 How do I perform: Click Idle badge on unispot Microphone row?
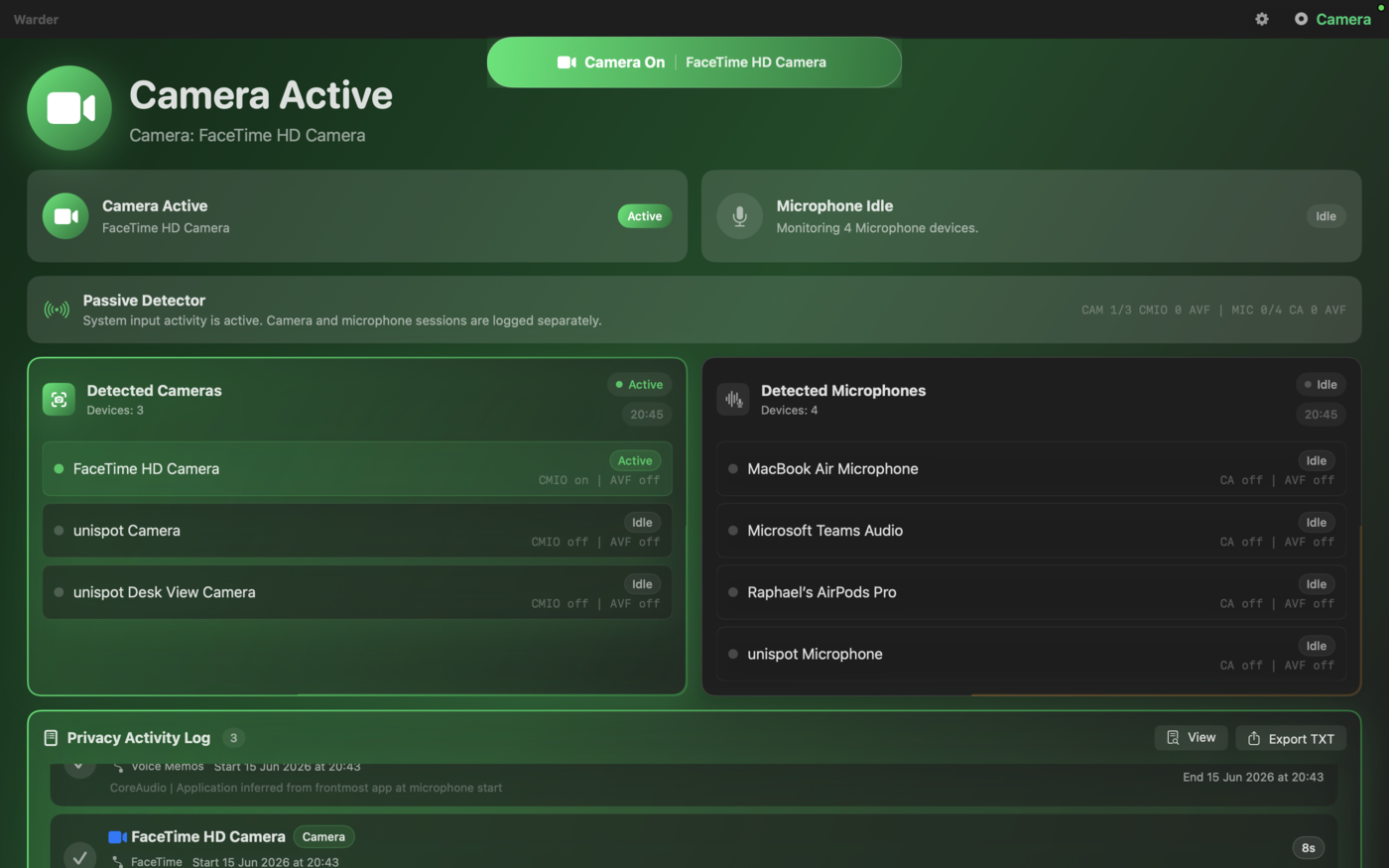point(1317,646)
